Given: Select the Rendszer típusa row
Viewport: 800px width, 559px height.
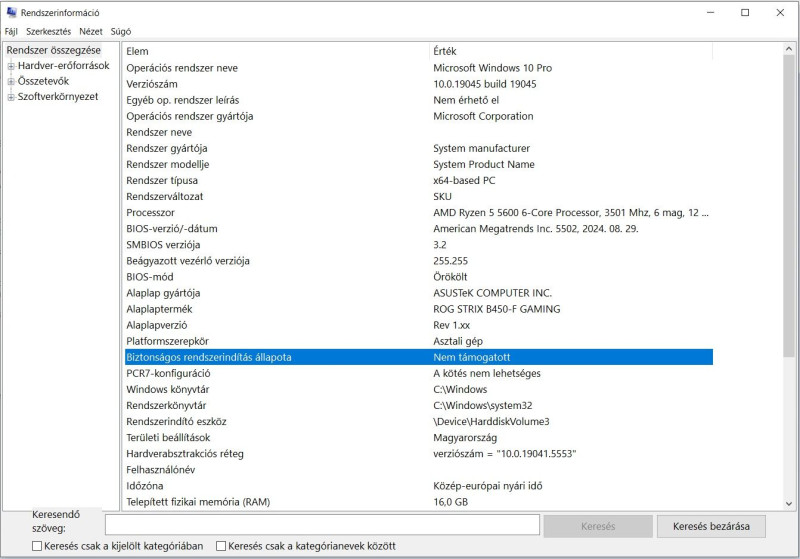Looking at the screenshot, I should [418, 181].
